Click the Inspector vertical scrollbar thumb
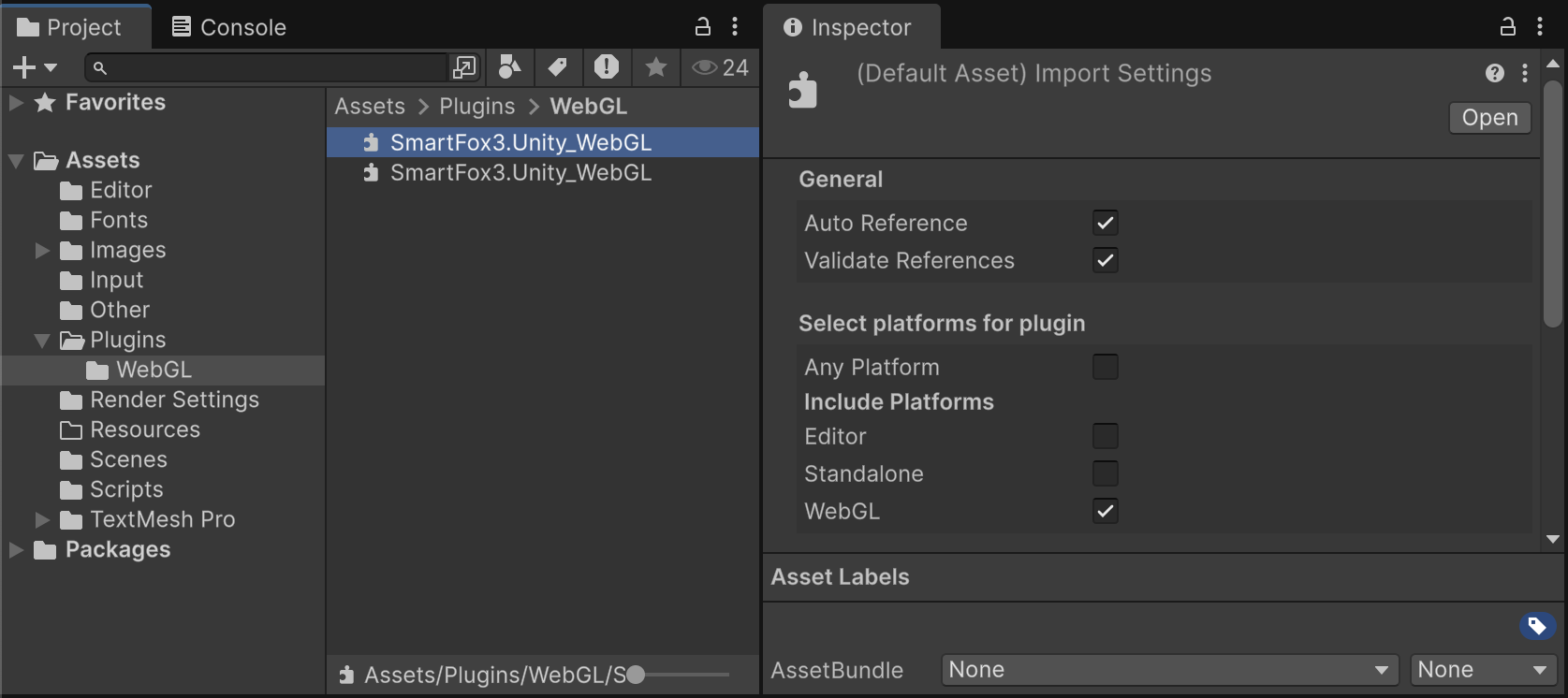Screen dimensions: 1568x698 (1553, 204)
